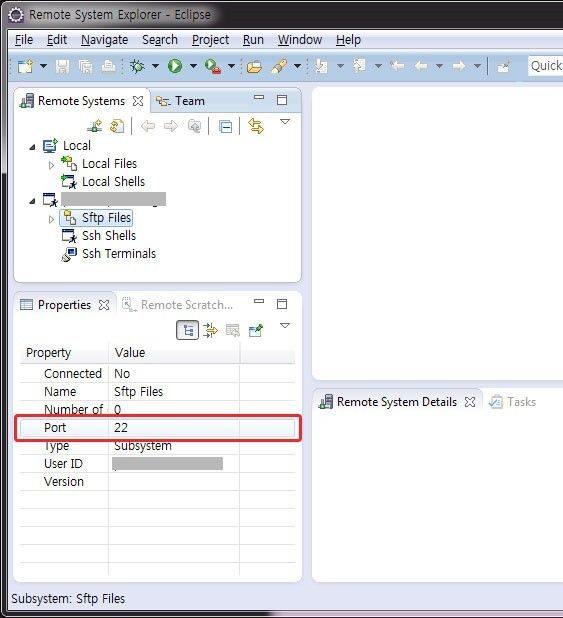Collapse the Local connection node
This screenshot has height=618, width=563.
(32, 147)
